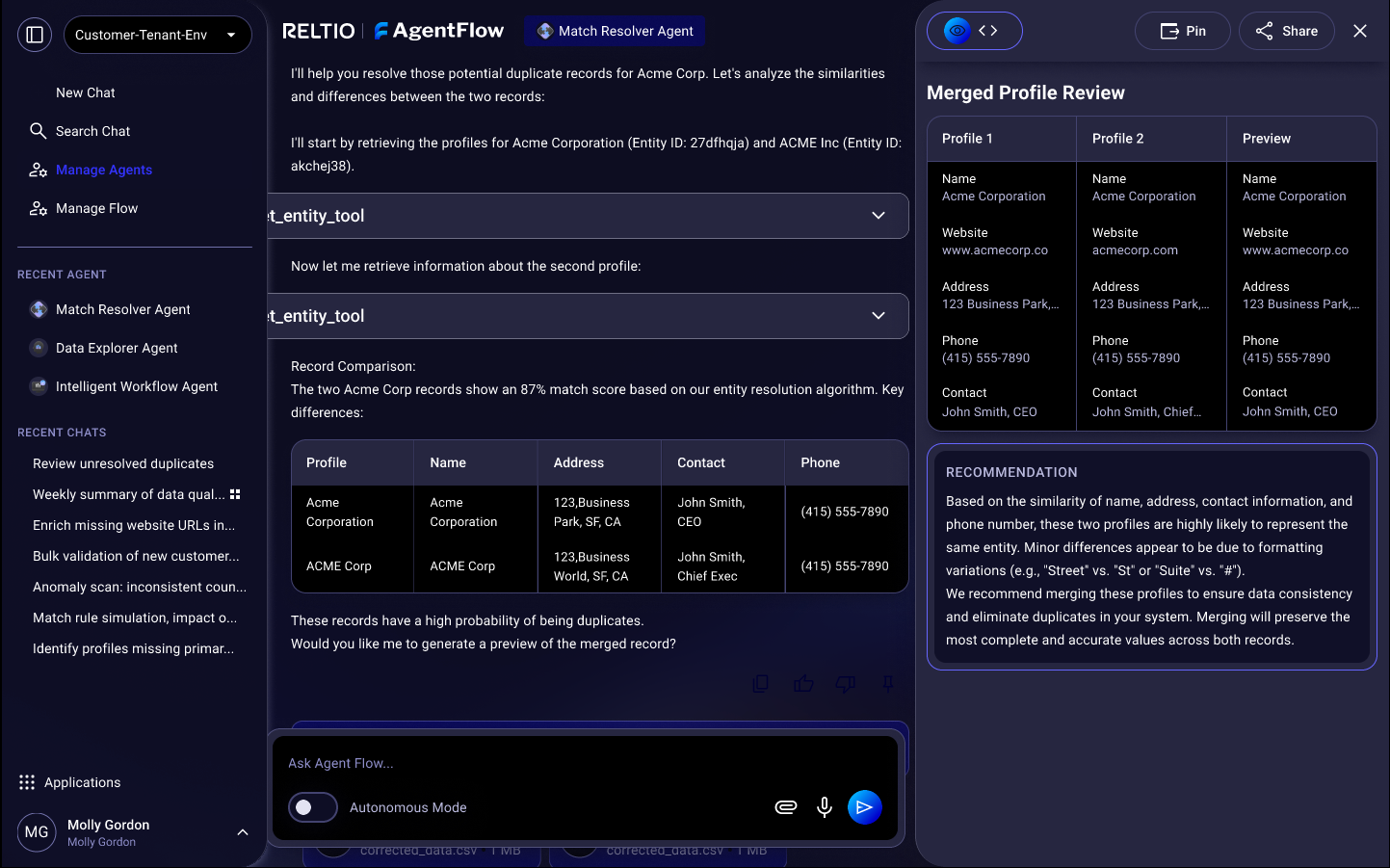
Task: Open the 'Review unresolved duplicates' chat
Action: point(122,463)
